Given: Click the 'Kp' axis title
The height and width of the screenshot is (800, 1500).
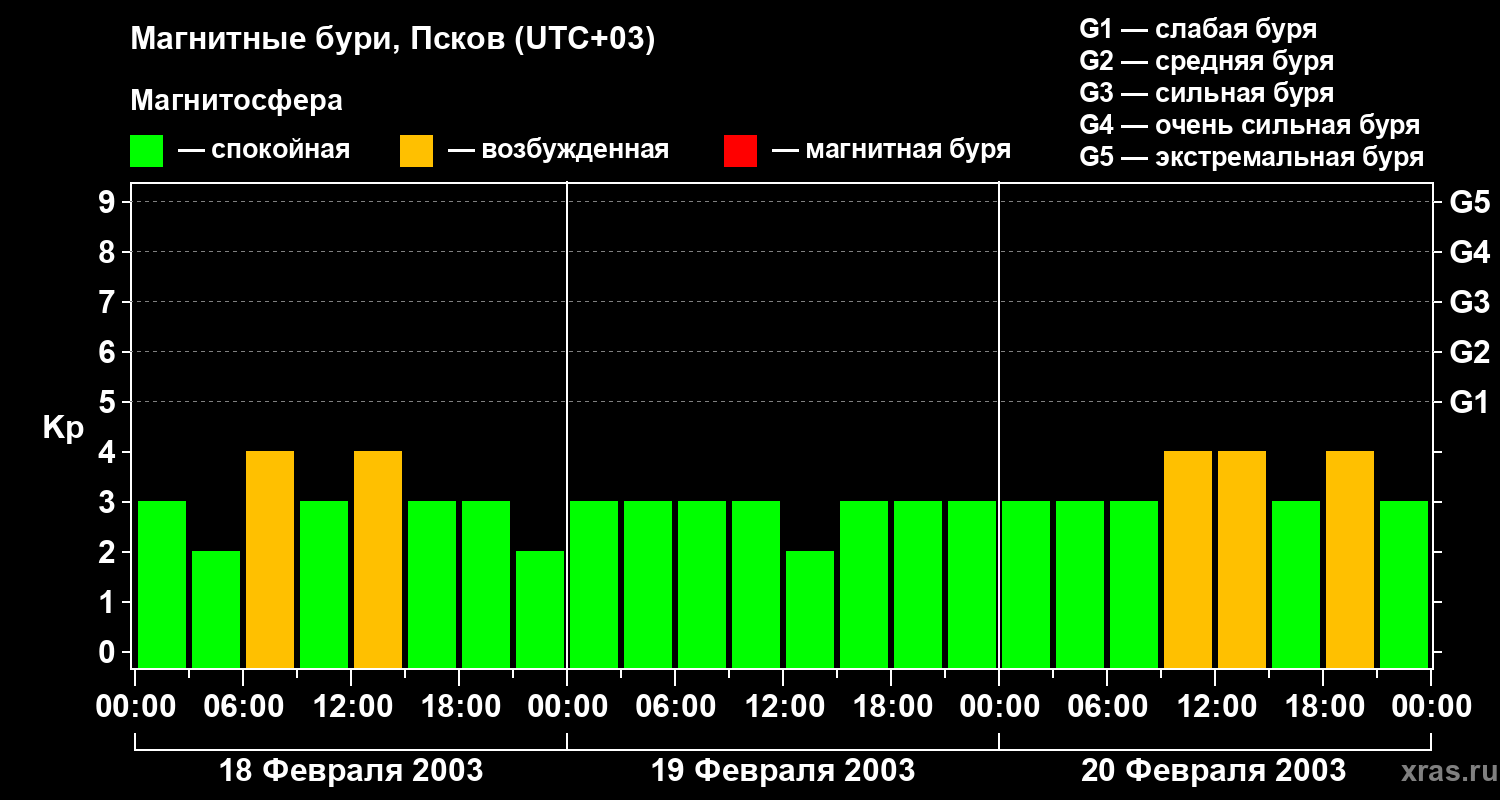Looking at the screenshot, I should coord(63,428).
